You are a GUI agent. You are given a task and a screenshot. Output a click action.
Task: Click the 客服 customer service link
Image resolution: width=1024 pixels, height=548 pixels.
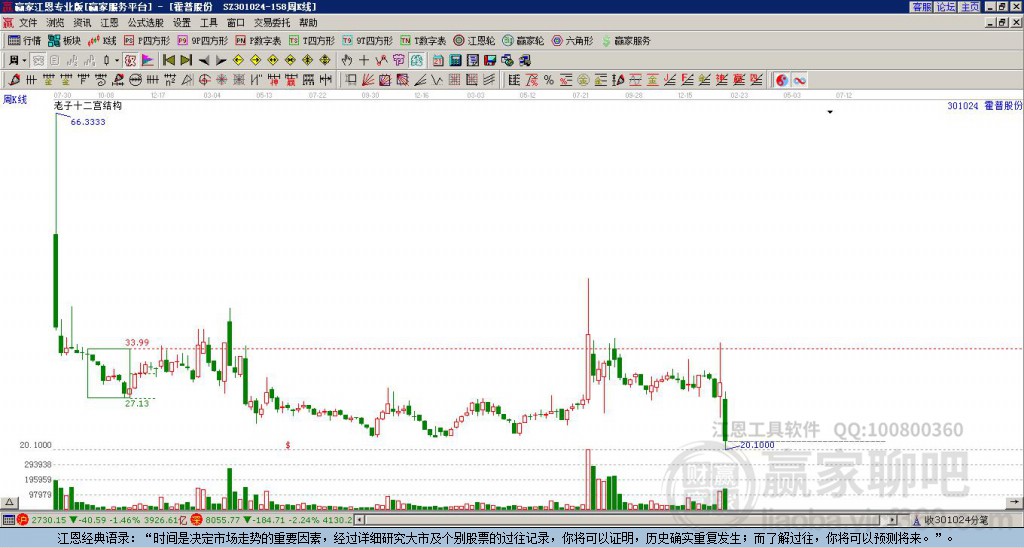[921, 7]
